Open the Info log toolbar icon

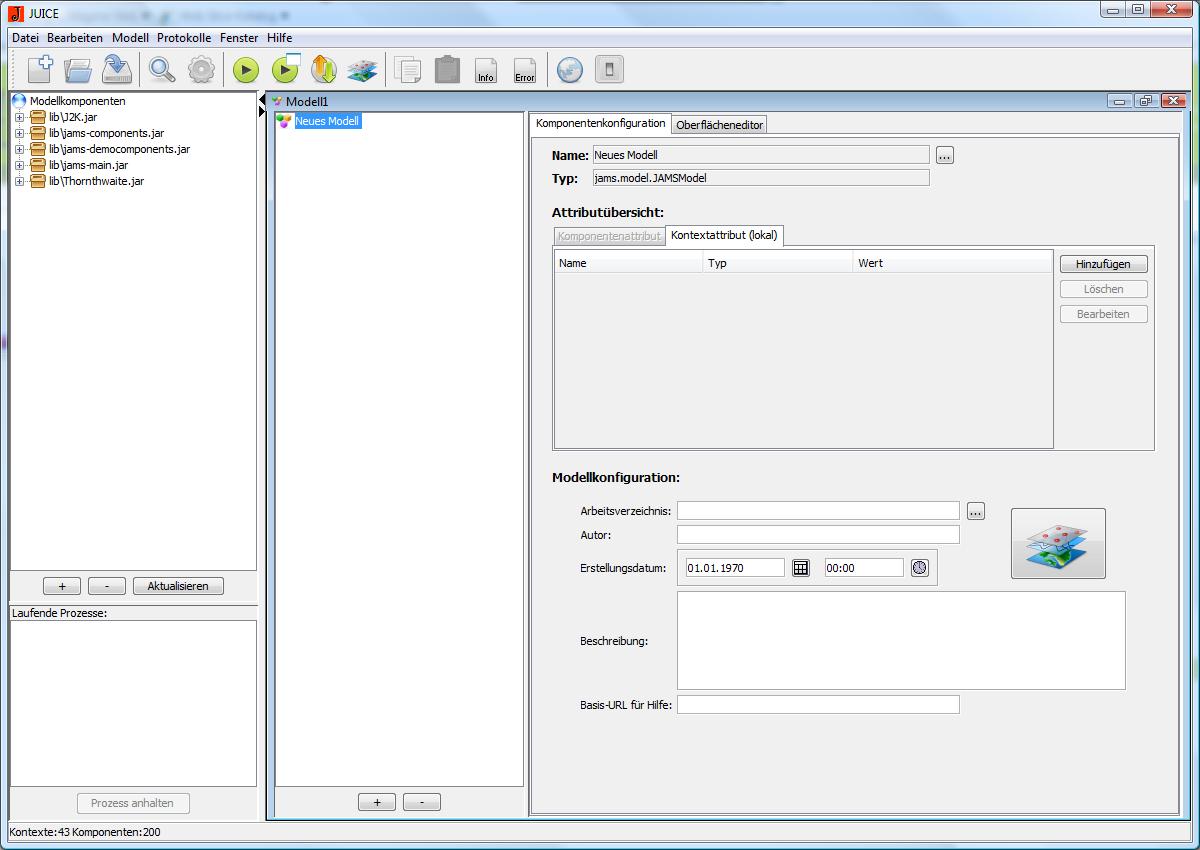click(x=486, y=70)
